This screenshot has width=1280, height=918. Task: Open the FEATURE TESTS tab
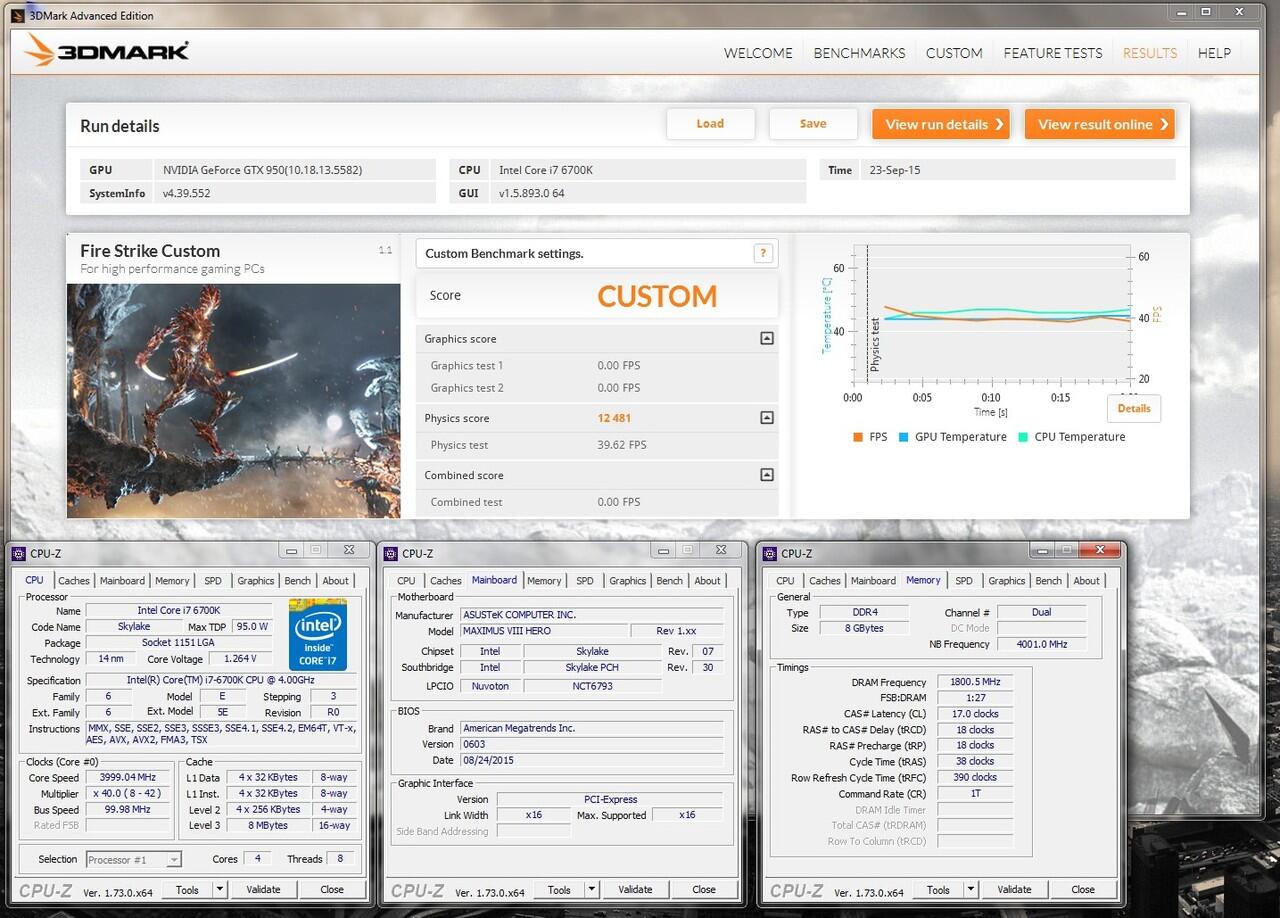(x=1053, y=53)
